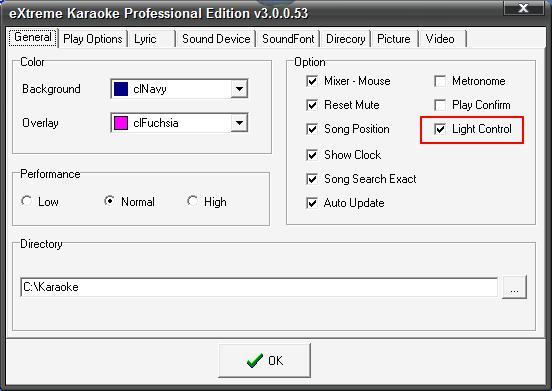This screenshot has width=552, height=391.
Task: Toggle the Reset Mute checkbox
Action: (312, 105)
